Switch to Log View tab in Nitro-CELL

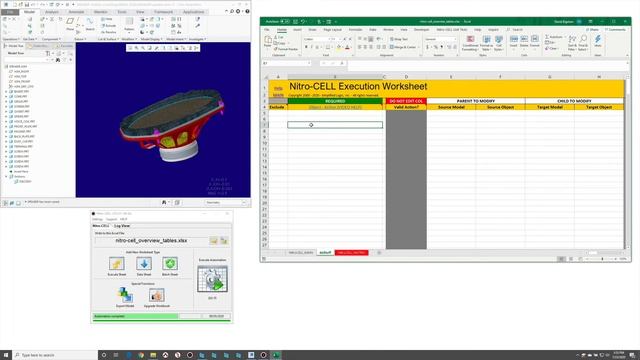click(122, 226)
